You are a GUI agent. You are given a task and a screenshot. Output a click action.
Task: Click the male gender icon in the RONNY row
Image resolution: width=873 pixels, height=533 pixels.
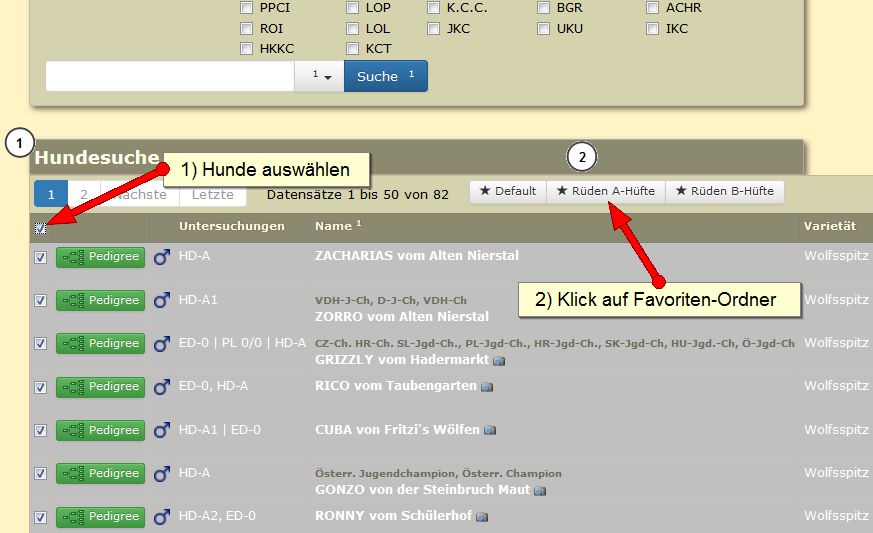(161, 517)
